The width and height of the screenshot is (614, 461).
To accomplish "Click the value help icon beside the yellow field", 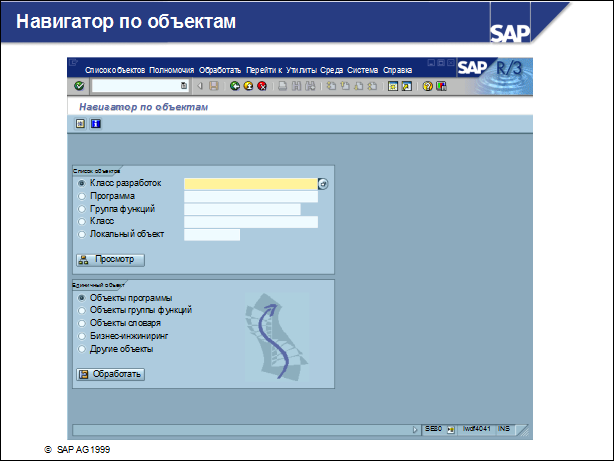I will click(323, 184).
